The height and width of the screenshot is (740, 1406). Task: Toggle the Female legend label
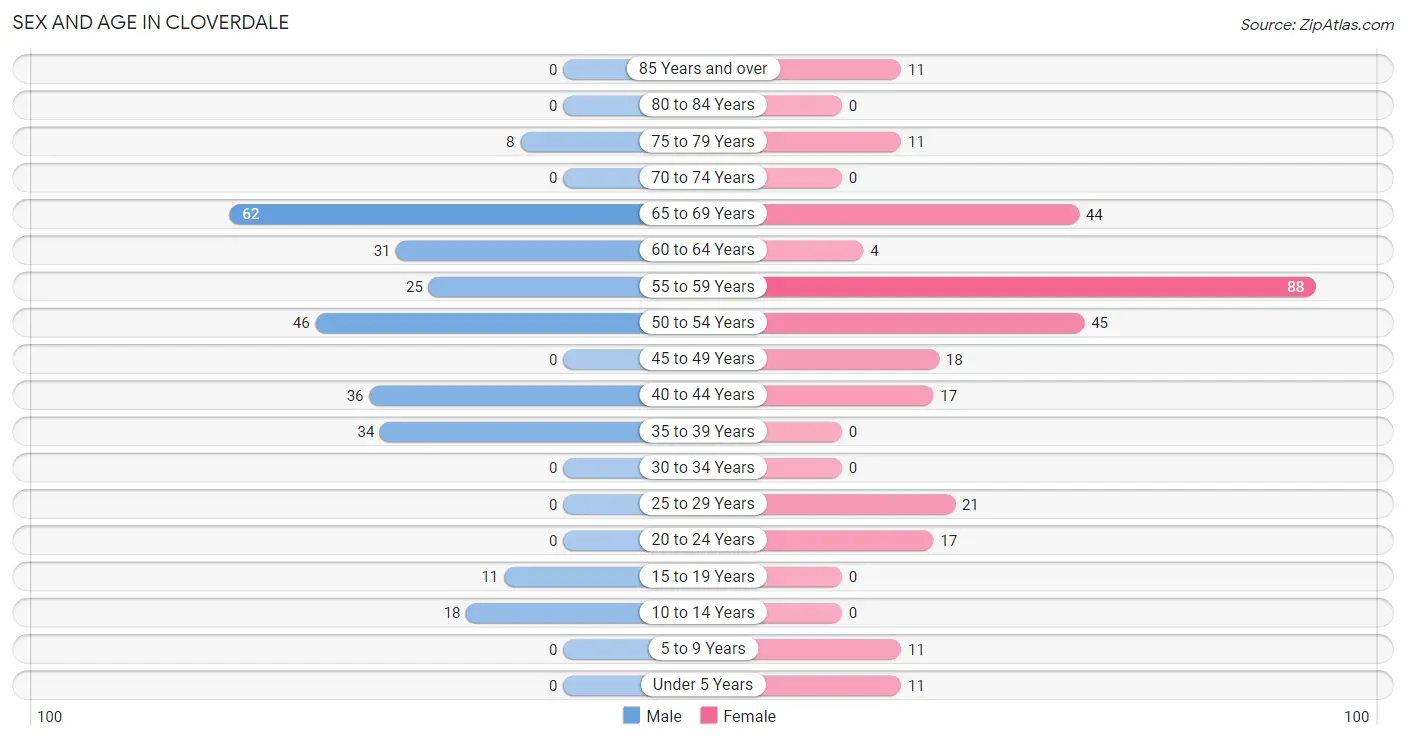750,716
